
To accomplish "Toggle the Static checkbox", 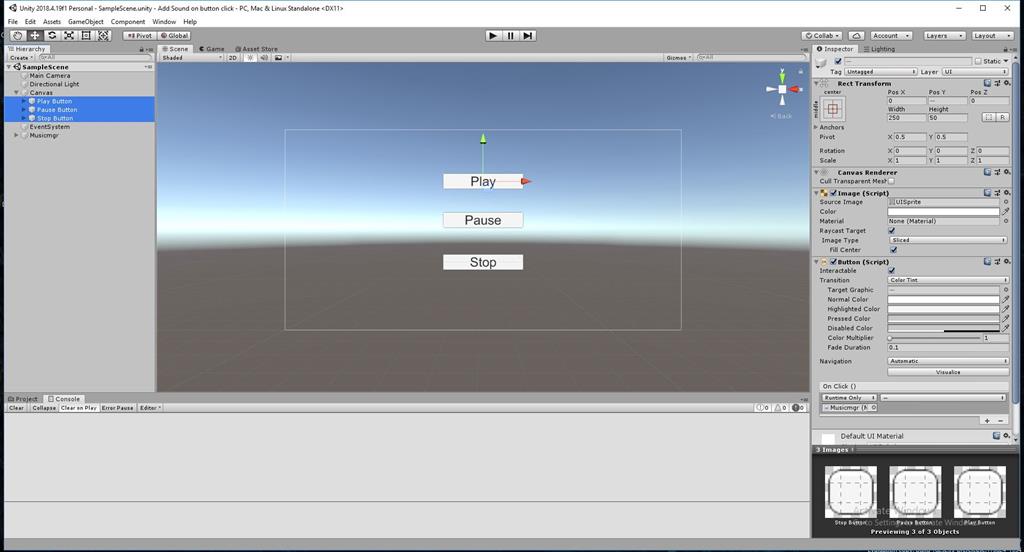I will point(978,61).
